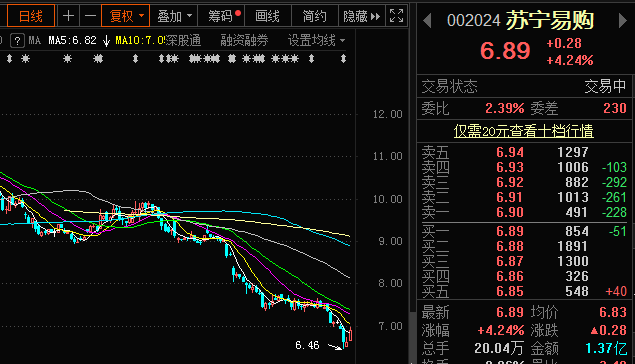635x364 pixels.
Task: Select 买三 price 6.87
Action: click(x=510, y=261)
